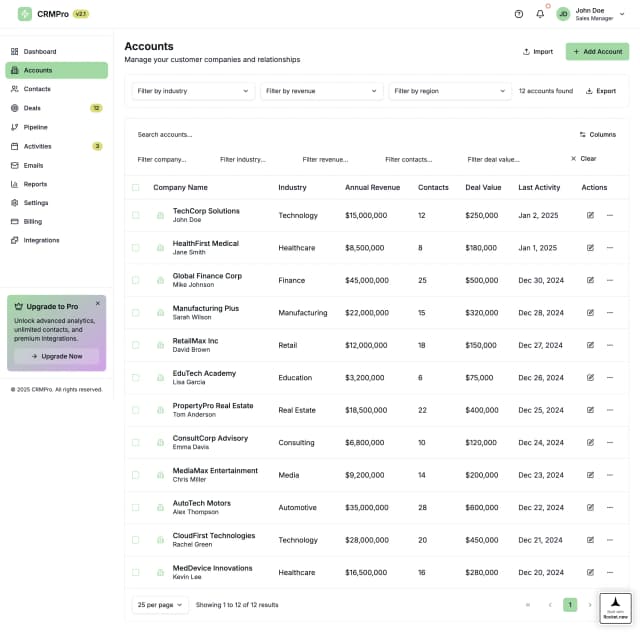The height and width of the screenshot is (632, 640).
Task: Open the notifications bell
Action: 540,14
